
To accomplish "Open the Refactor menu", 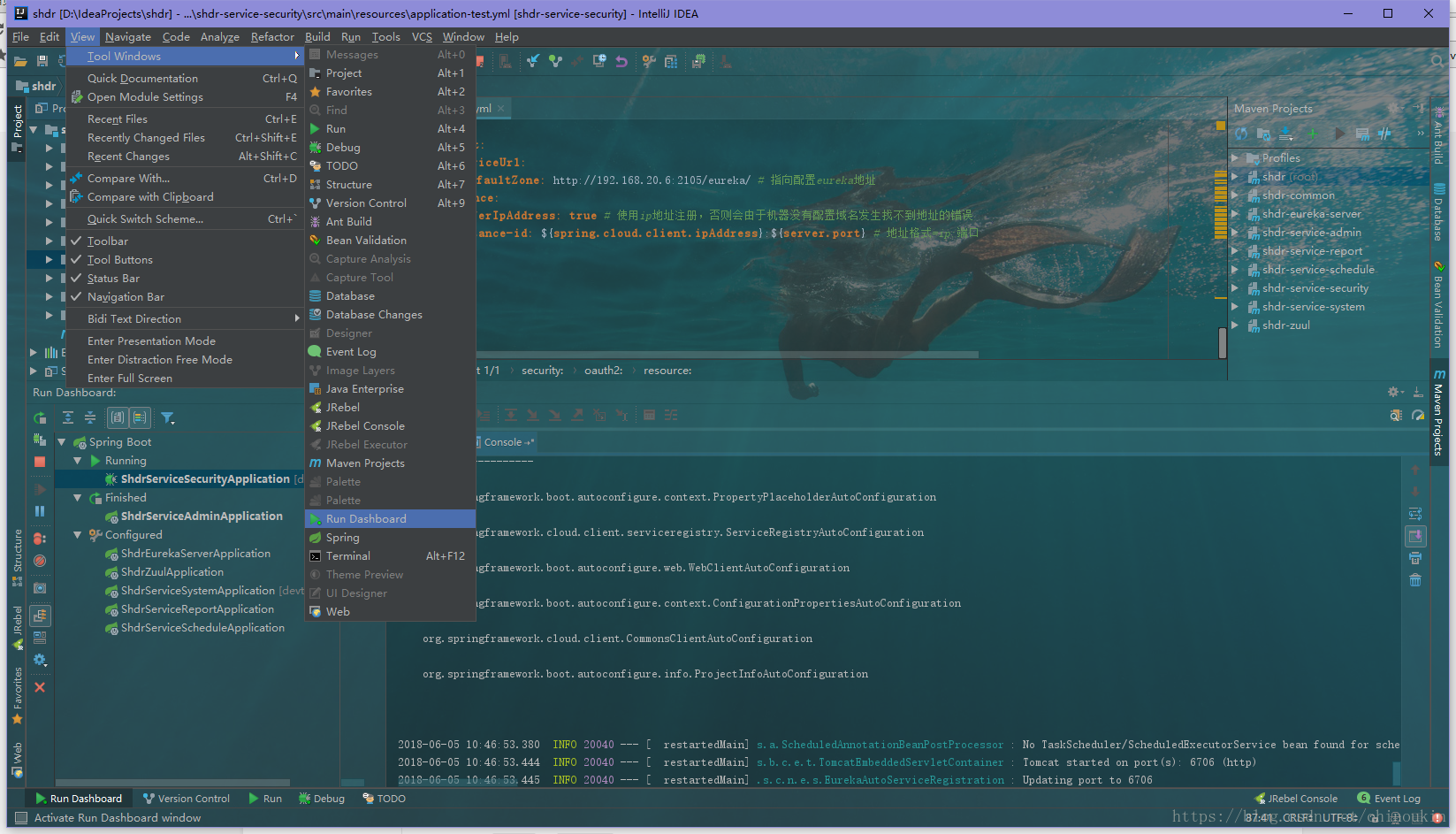I will coord(272,37).
